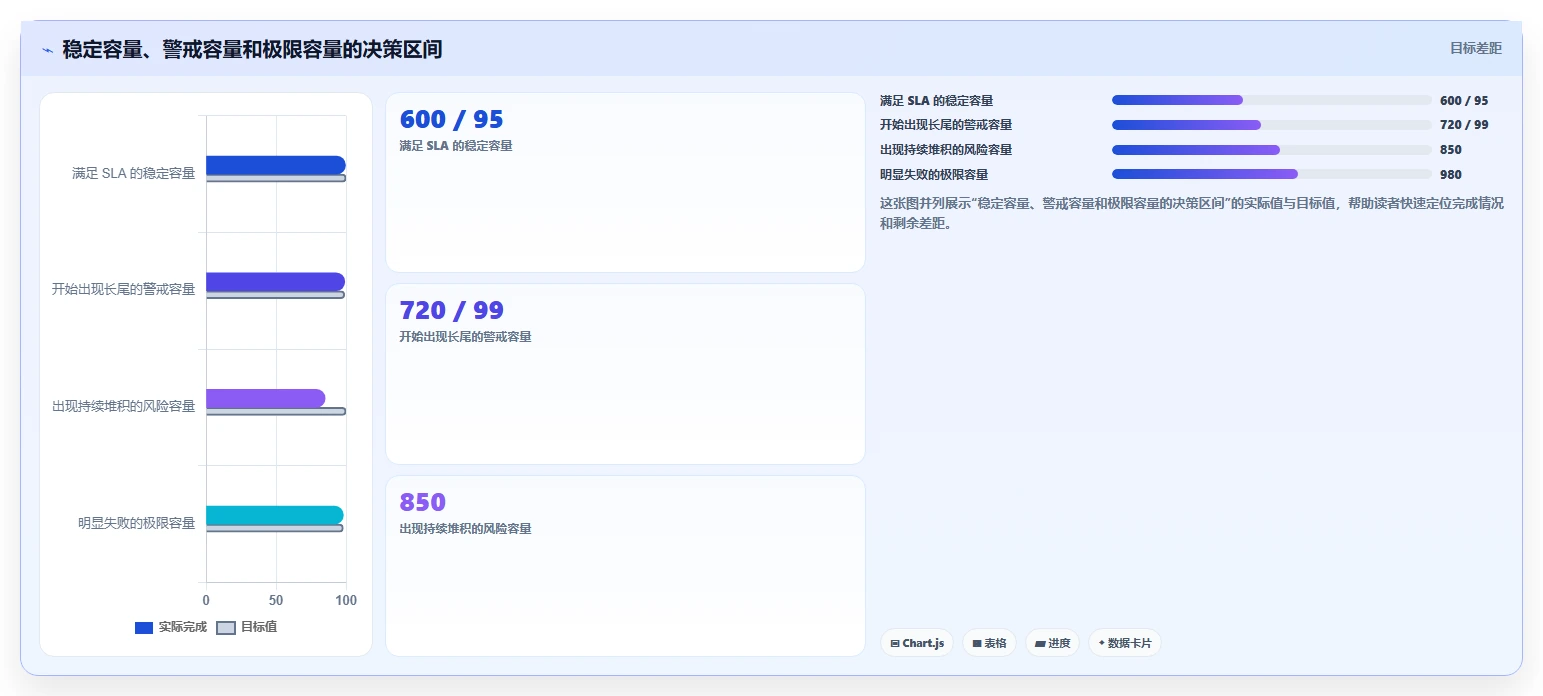Click the large 720 / 99 card value
The width and height of the screenshot is (1543, 696).
coord(451,310)
